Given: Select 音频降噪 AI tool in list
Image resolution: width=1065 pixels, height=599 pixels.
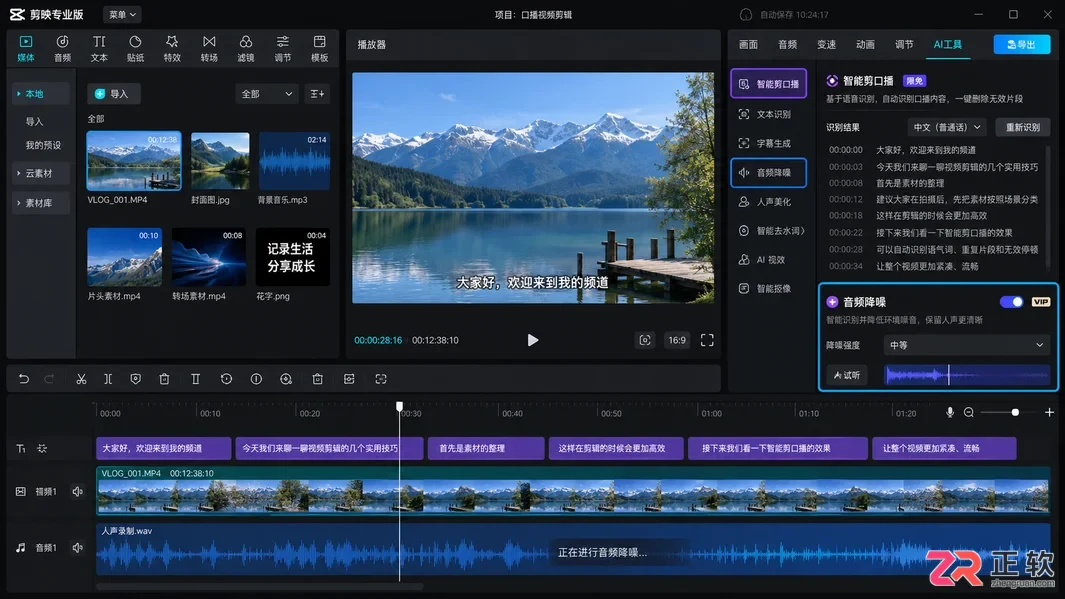Looking at the screenshot, I should [768, 173].
